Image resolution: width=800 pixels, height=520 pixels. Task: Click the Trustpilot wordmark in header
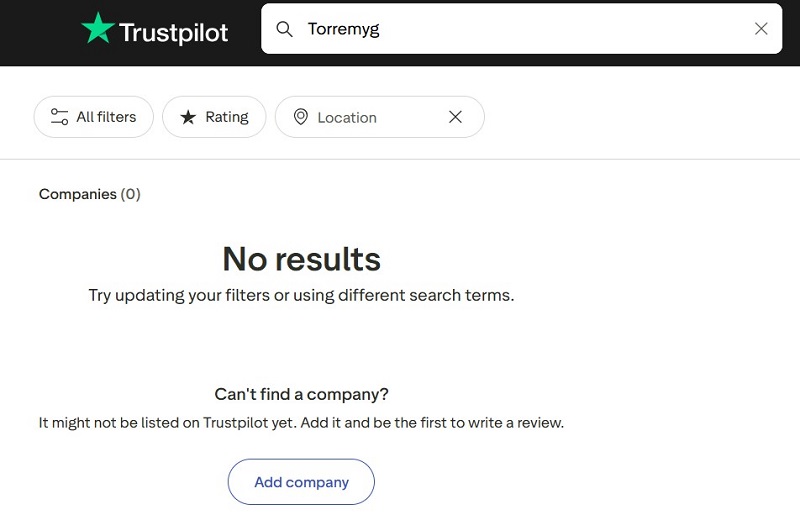pyautogui.click(x=174, y=32)
